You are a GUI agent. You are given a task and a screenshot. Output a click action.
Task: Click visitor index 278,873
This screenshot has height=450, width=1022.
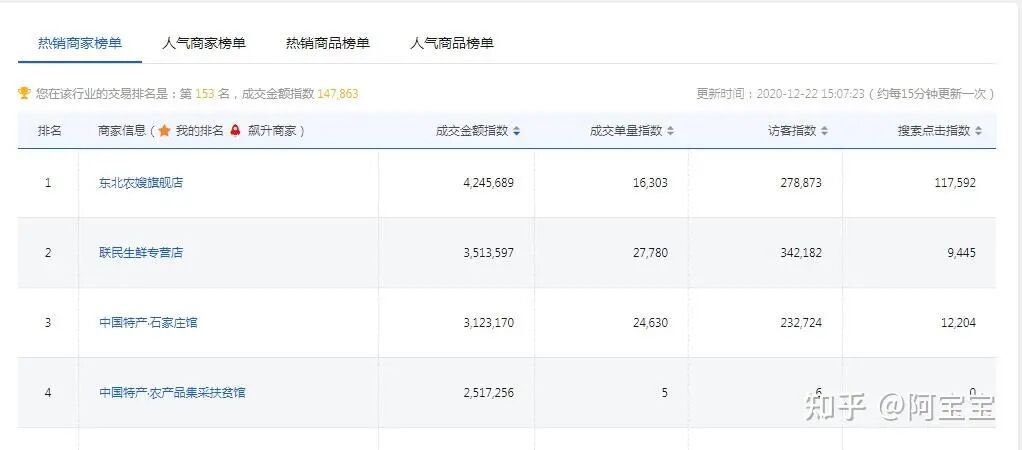click(801, 183)
